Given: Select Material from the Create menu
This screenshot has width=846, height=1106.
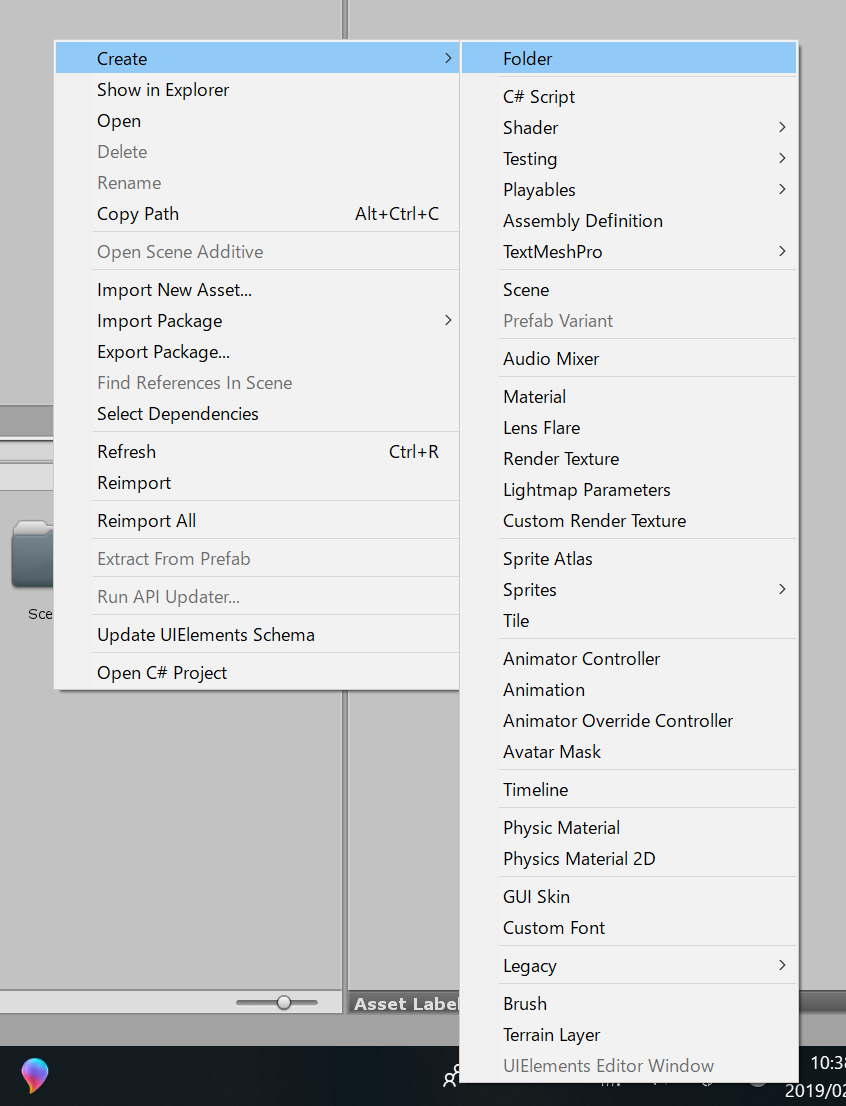Looking at the screenshot, I should point(535,397).
